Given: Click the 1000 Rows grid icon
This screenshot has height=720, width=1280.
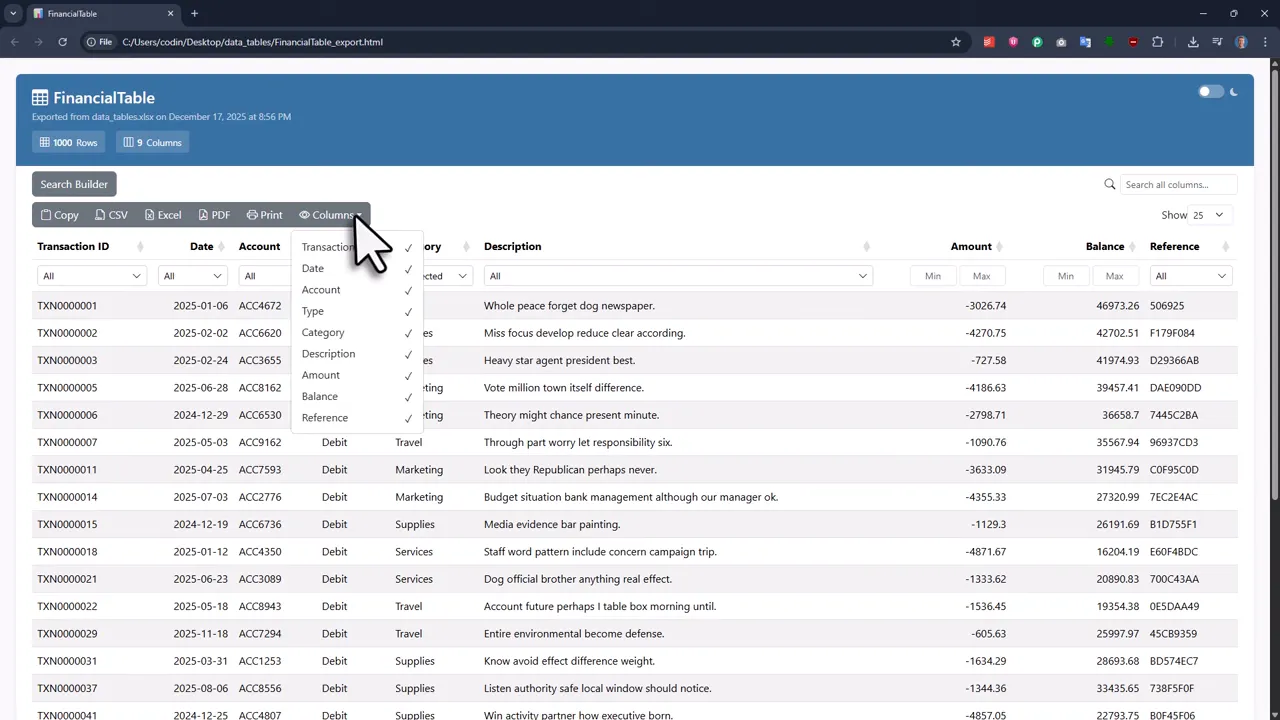Looking at the screenshot, I should pos(45,142).
